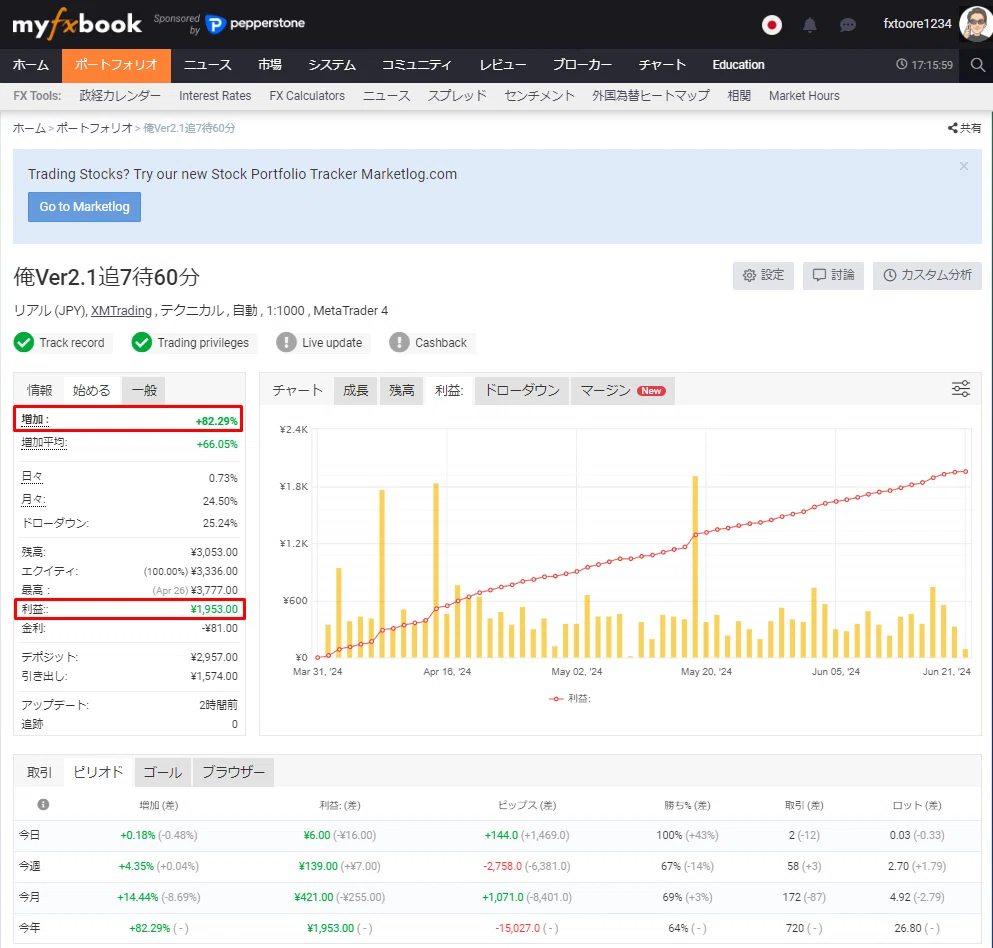Switch to 取引 tab
The image size is (993, 948).
click(39, 773)
